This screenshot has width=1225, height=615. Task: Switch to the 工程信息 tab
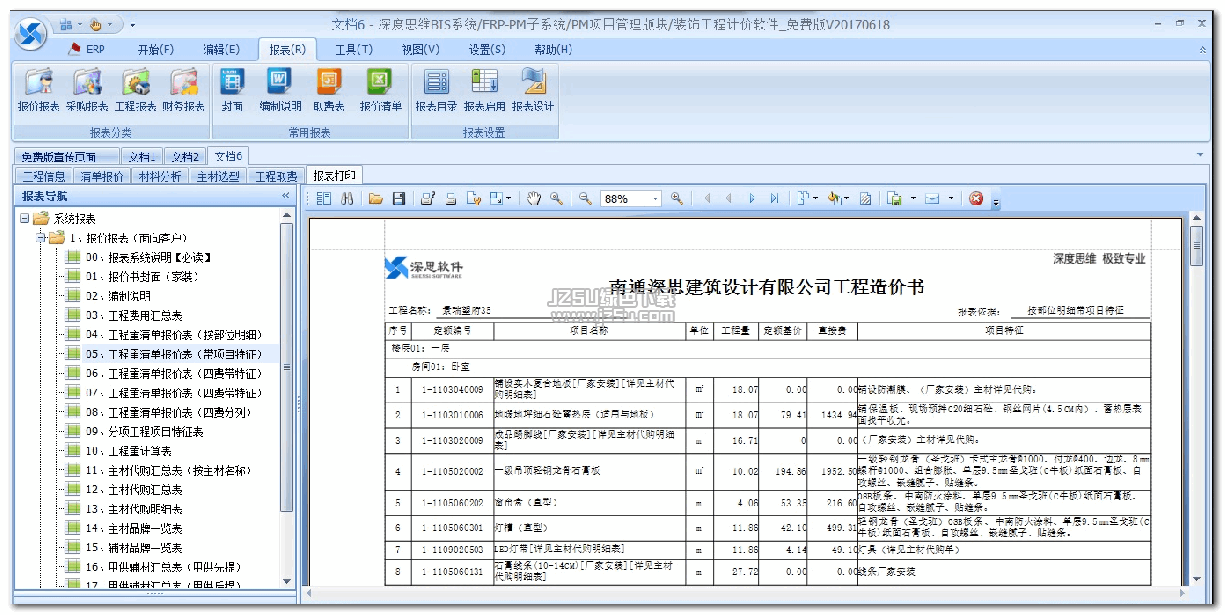click(x=44, y=176)
